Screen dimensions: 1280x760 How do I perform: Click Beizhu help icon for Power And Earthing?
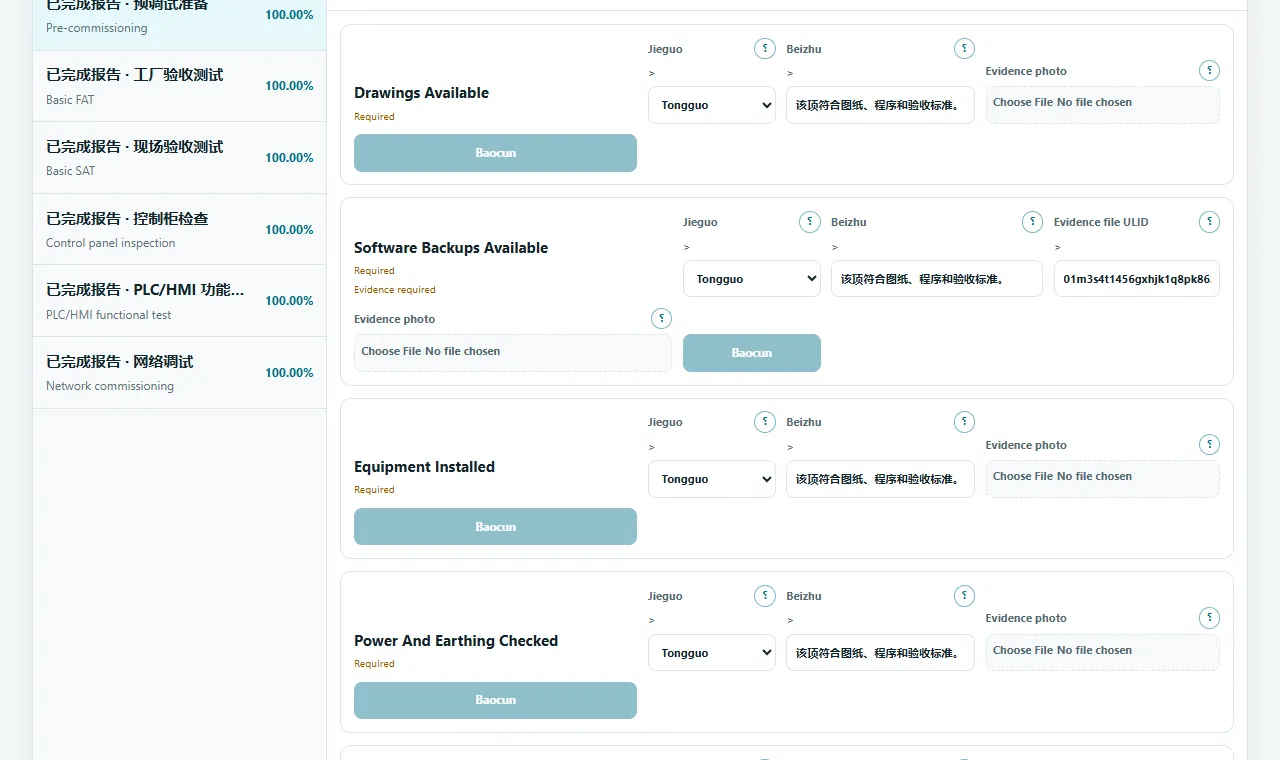[x=964, y=596]
